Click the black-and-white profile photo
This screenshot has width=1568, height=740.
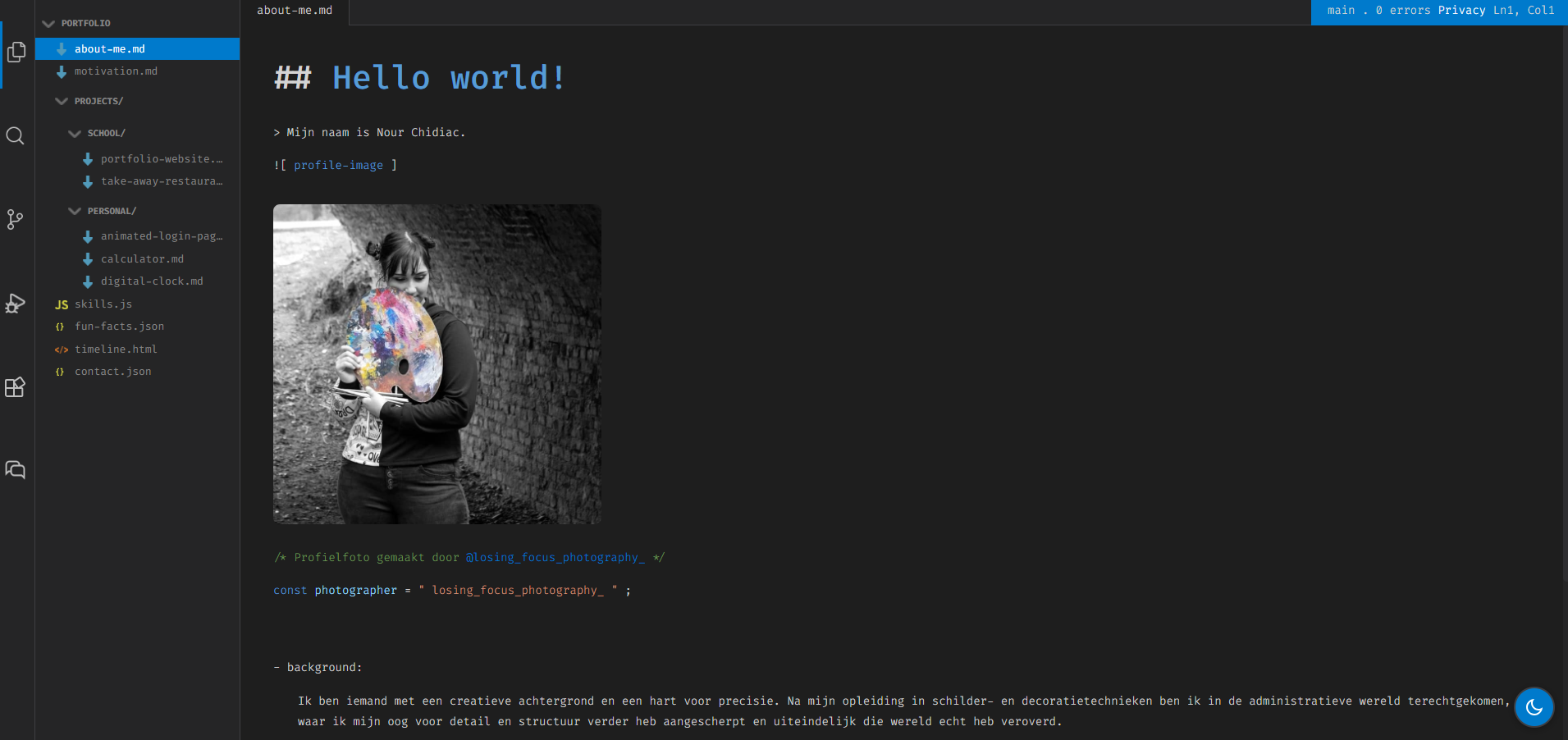click(x=437, y=363)
